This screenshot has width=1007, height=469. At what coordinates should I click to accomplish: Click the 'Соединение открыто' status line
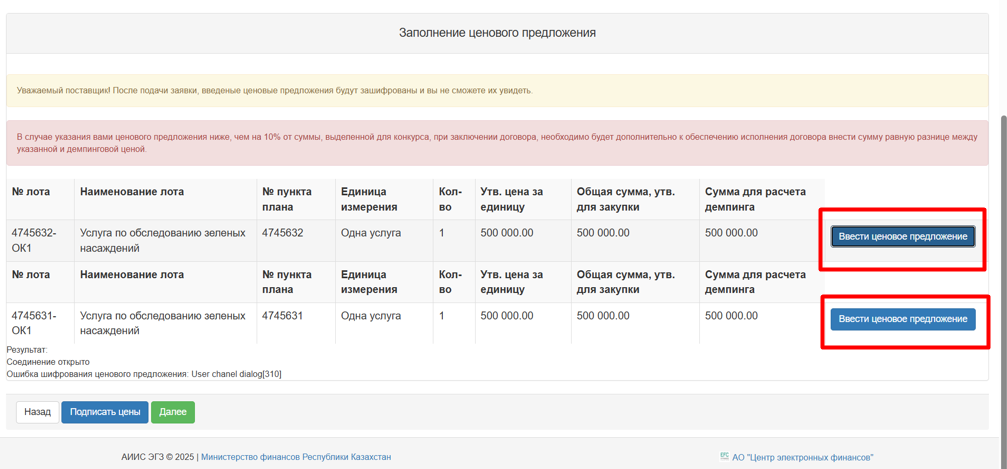click(48, 362)
